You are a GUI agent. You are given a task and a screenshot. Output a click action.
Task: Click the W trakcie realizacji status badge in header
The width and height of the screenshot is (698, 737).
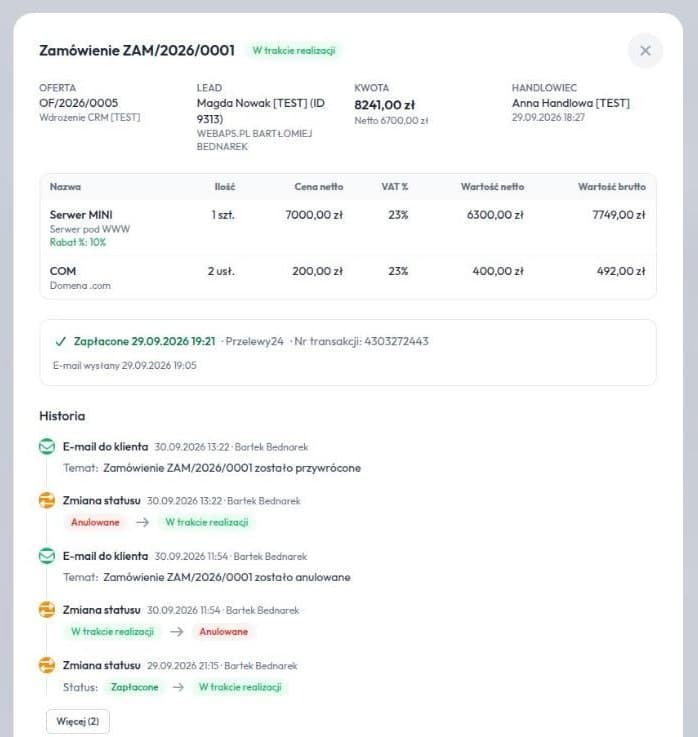click(294, 50)
